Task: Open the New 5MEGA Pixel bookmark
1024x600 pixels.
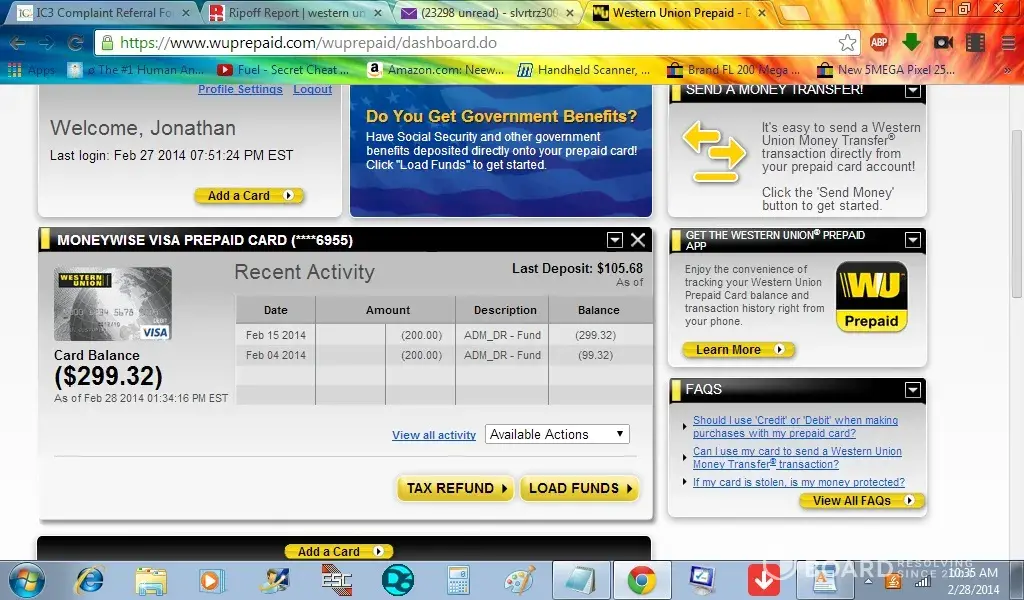Action: pos(886,70)
